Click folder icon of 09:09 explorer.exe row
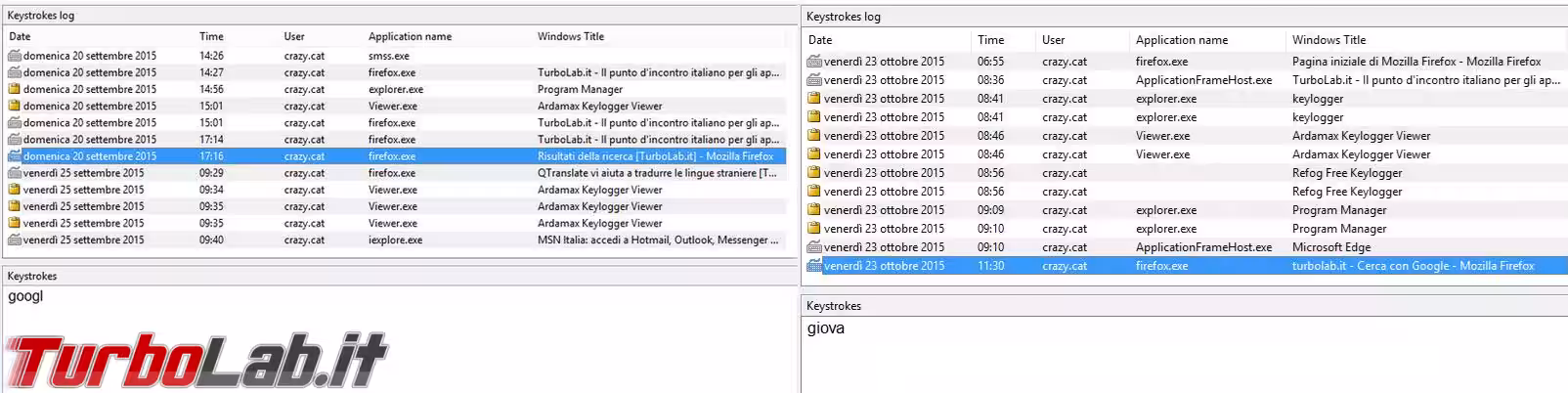 point(814,210)
